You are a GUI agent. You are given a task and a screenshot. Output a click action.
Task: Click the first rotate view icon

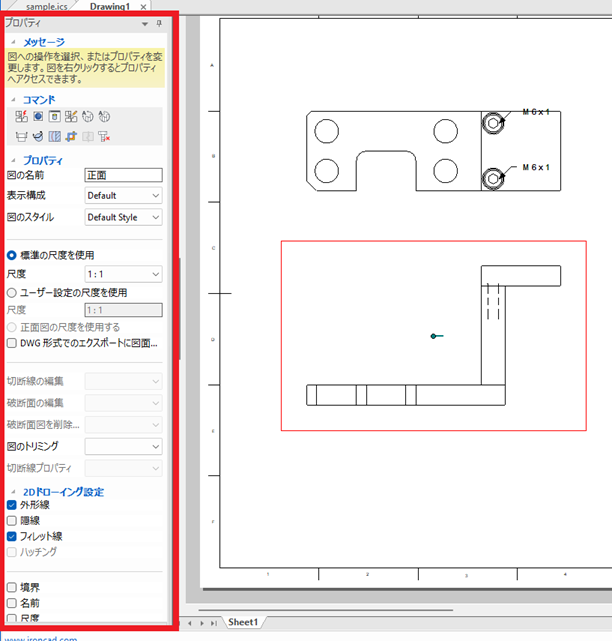point(87,117)
